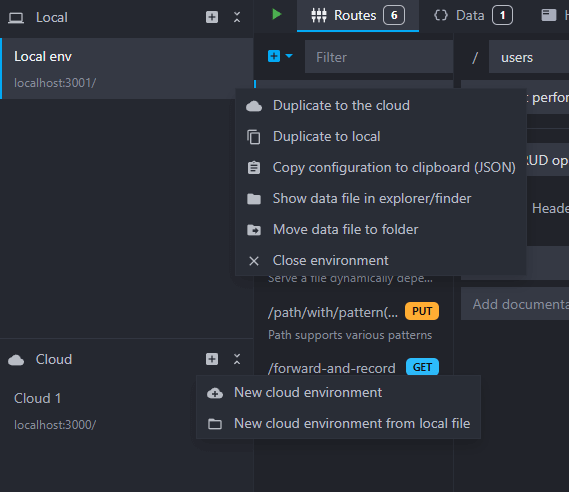This screenshot has height=492, width=569.
Task: Choose Duplicate to local
Action: pos(381,136)
